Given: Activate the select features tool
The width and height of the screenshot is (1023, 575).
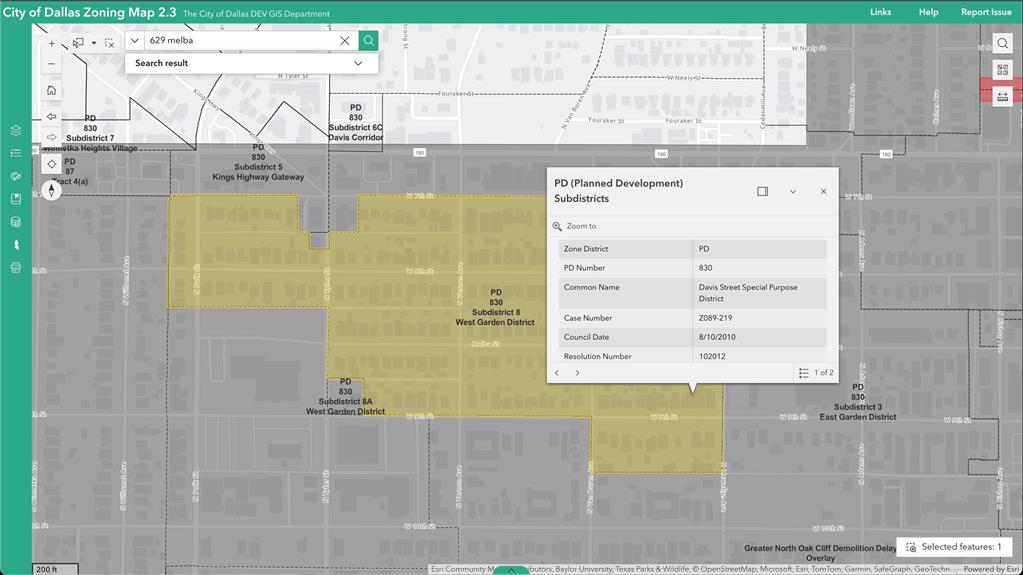Looking at the screenshot, I should (x=78, y=43).
